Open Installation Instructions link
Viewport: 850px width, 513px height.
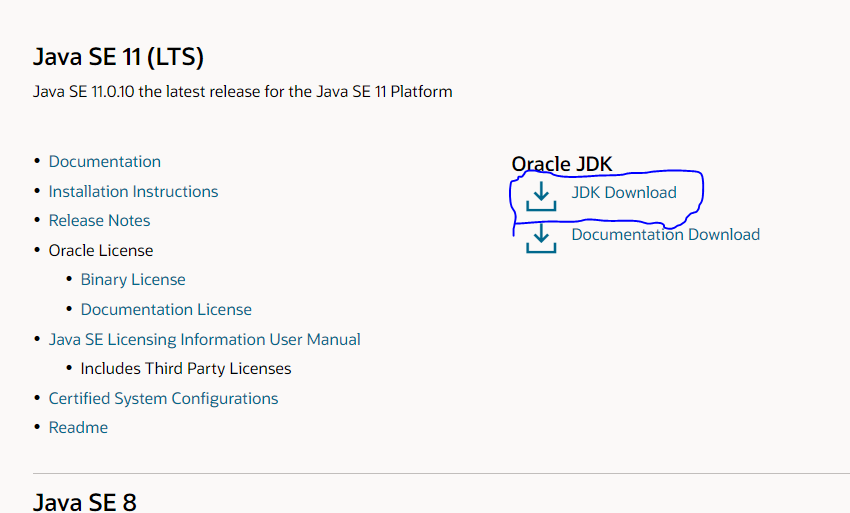[133, 191]
